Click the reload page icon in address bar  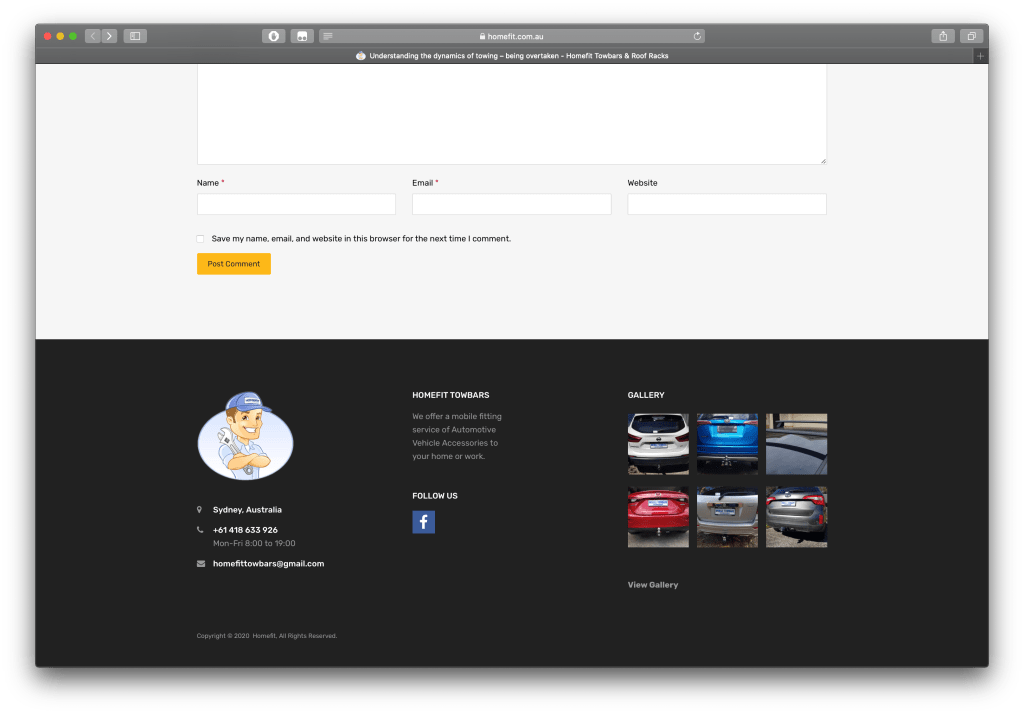click(697, 36)
